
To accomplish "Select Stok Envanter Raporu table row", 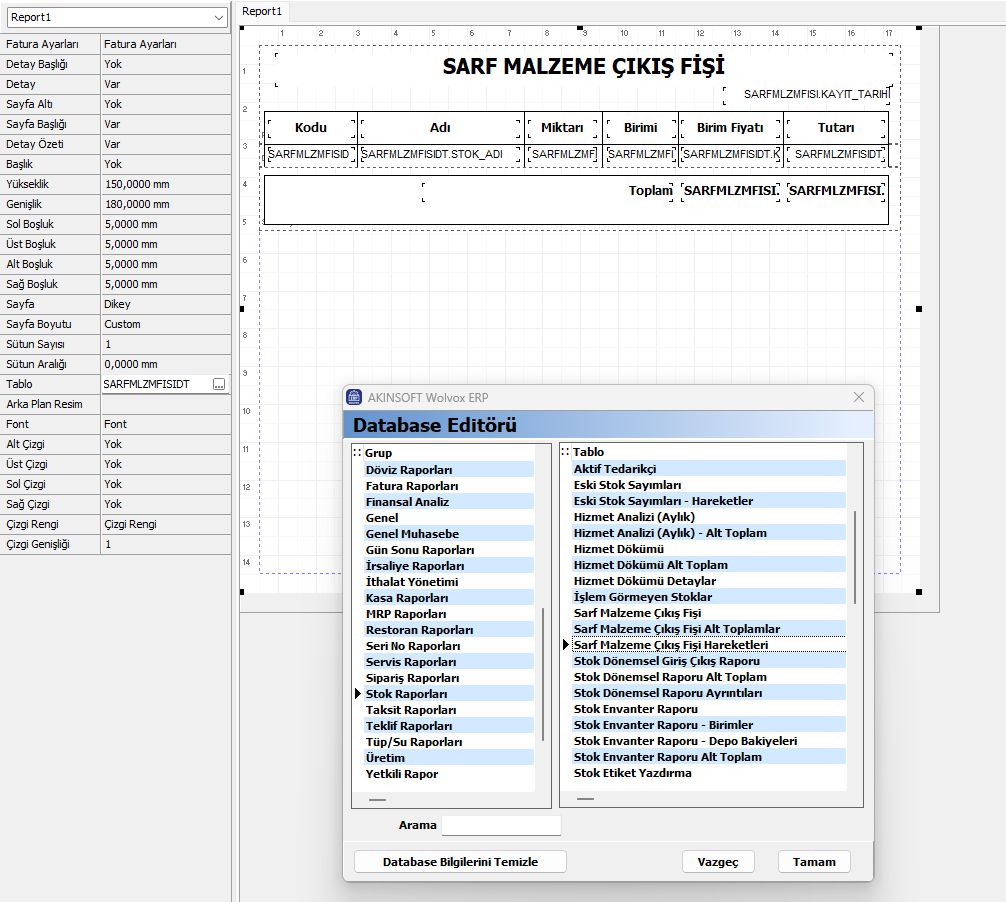I will [709, 709].
